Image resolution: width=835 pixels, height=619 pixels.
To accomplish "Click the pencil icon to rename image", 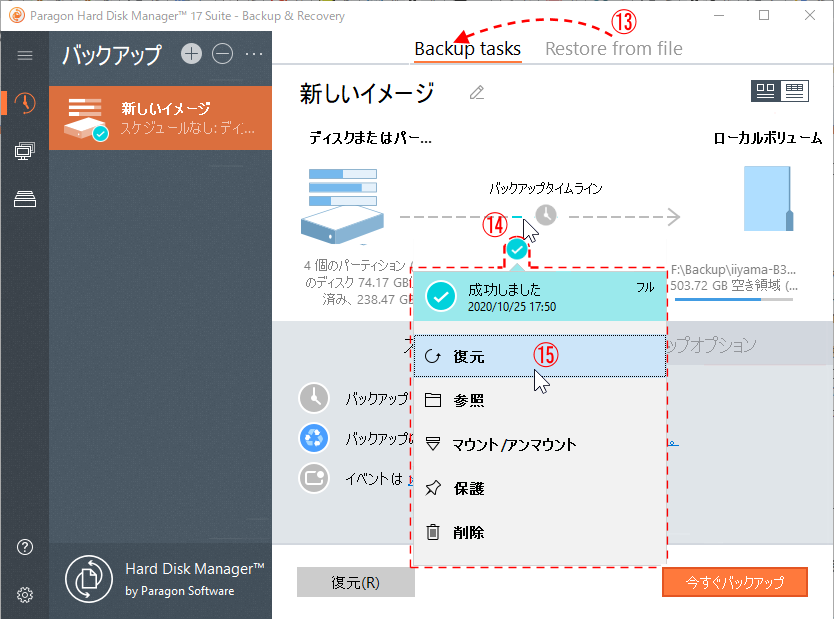I will point(477,93).
